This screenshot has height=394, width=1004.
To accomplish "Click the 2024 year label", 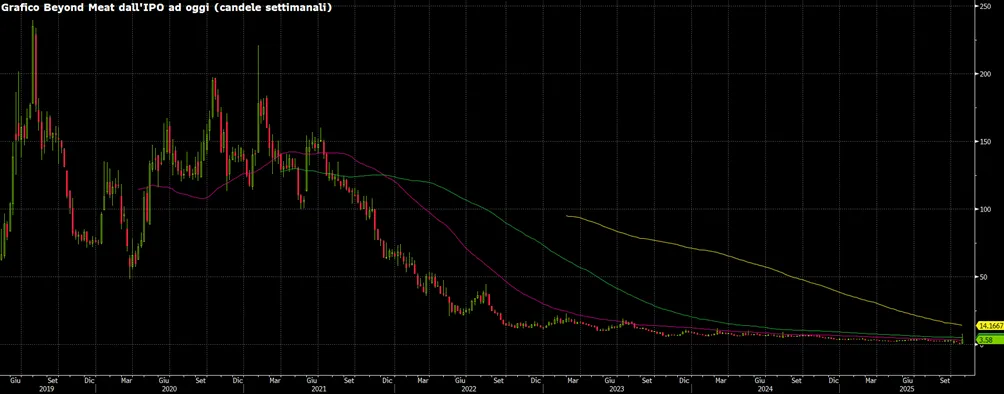I will 766,388.
